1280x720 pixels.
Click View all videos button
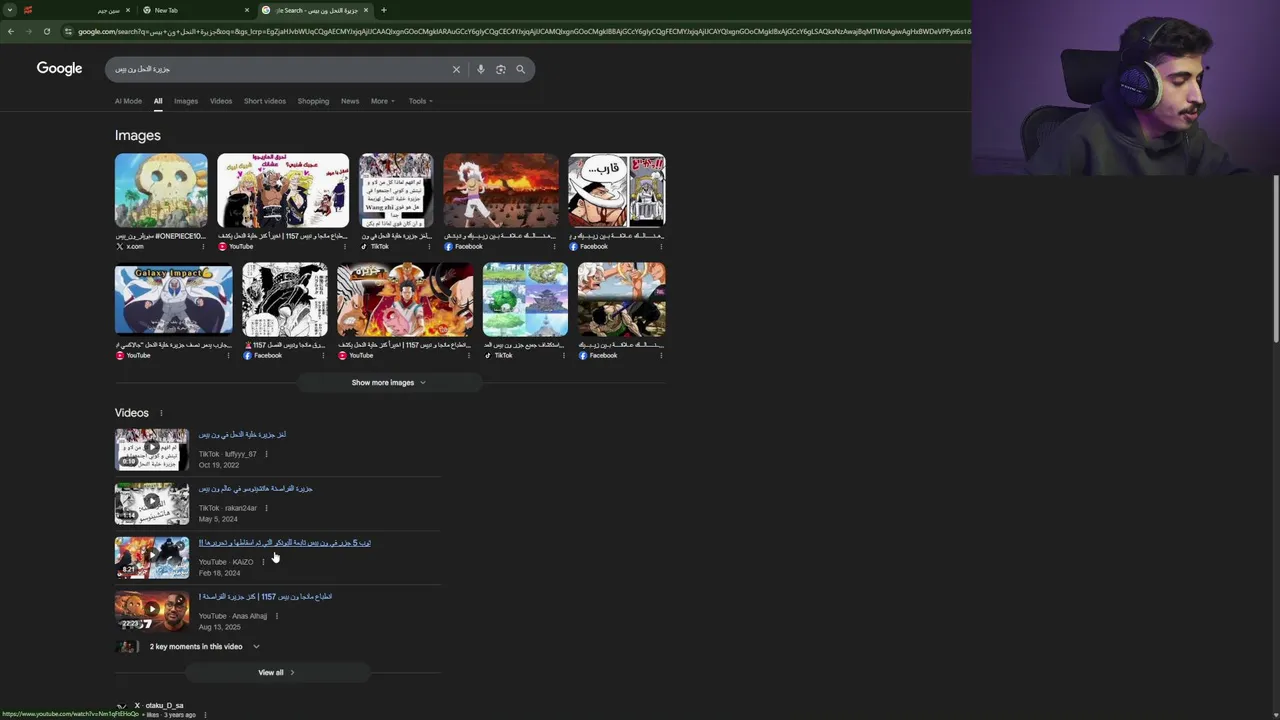[277, 672]
